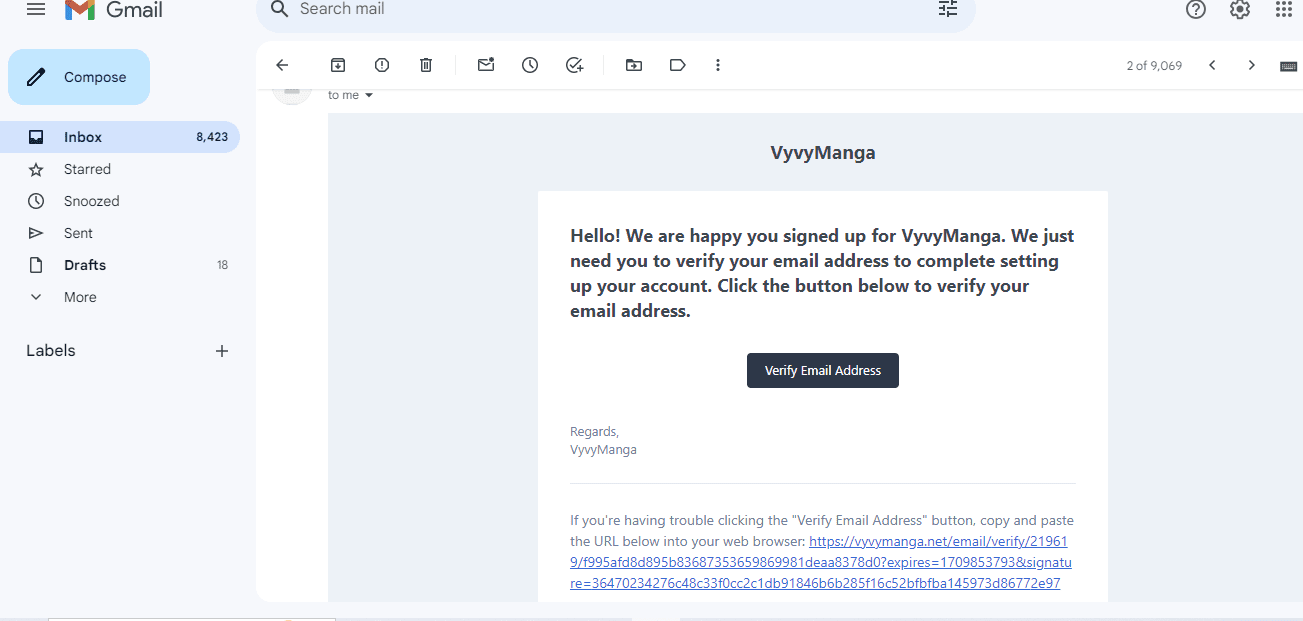This screenshot has width=1303, height=621.
Task: Click the Drafts count 18
Action: tap(222, 265)
